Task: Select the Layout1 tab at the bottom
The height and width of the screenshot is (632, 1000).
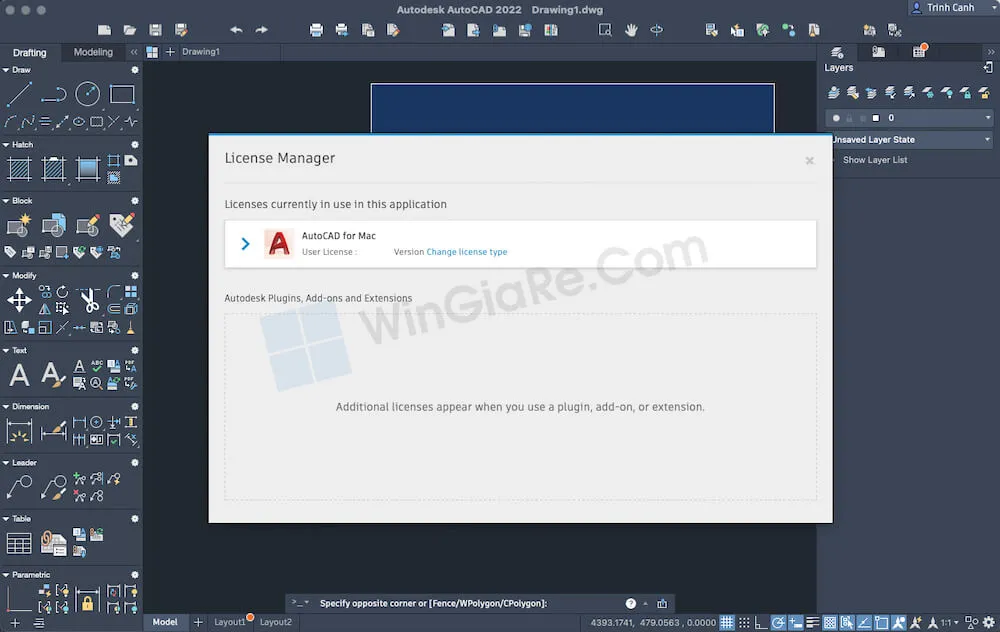Action: [231, 622]
